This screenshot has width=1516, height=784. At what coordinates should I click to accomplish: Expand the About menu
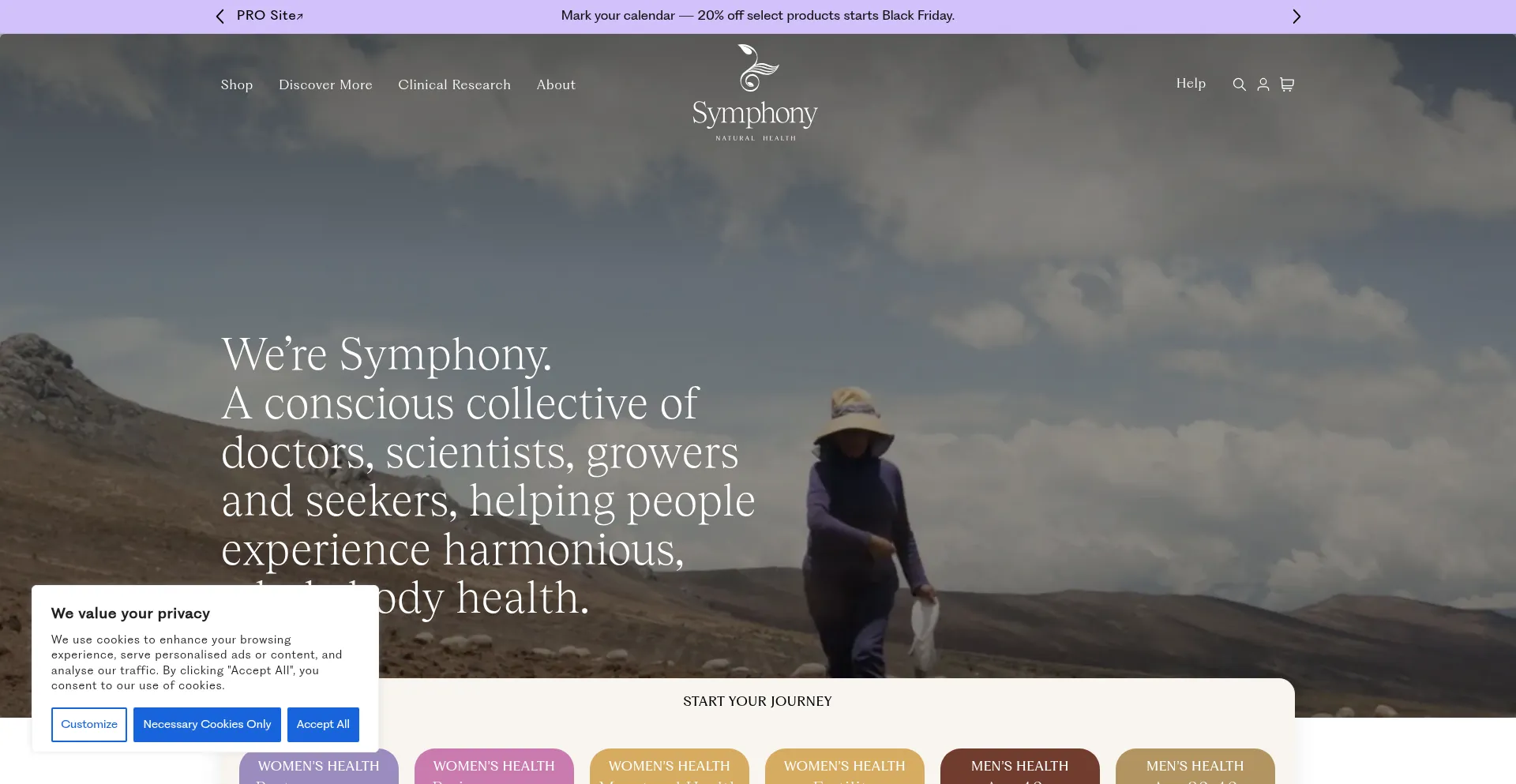click(x=556, y=85)
